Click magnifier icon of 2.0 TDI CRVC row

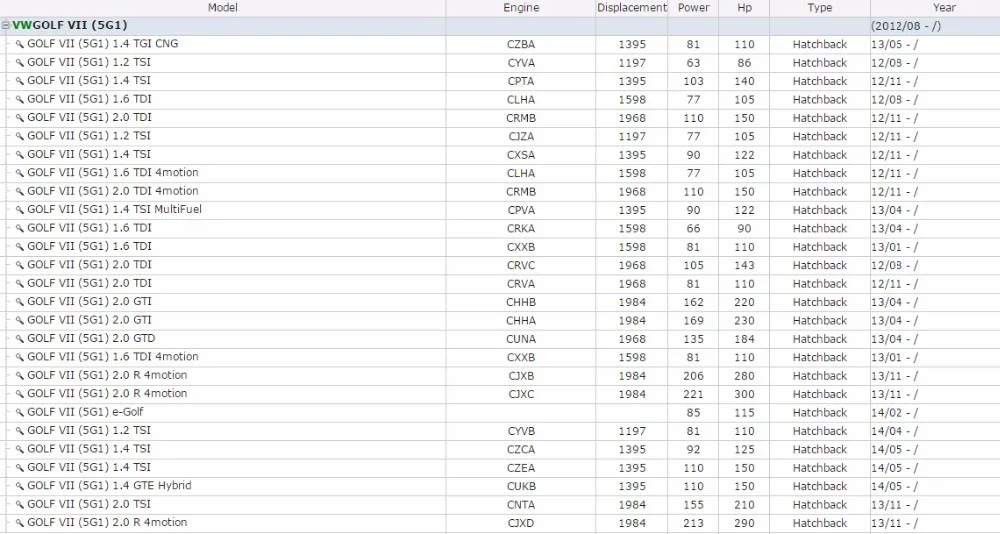pyautogui.click(x=20, y=265)
